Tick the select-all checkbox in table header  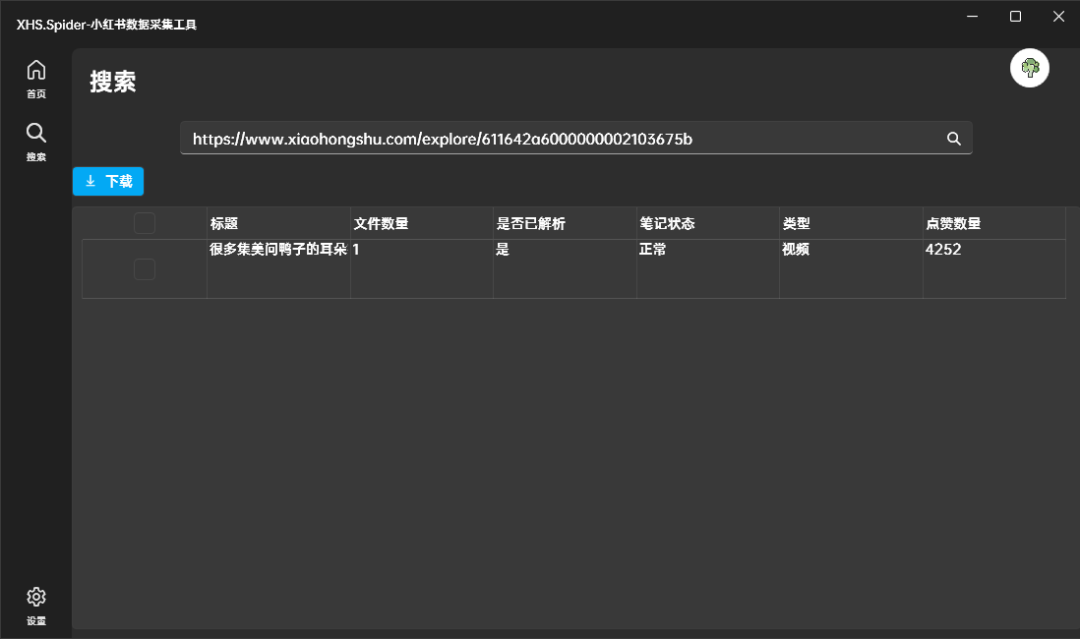coord(144,223)
